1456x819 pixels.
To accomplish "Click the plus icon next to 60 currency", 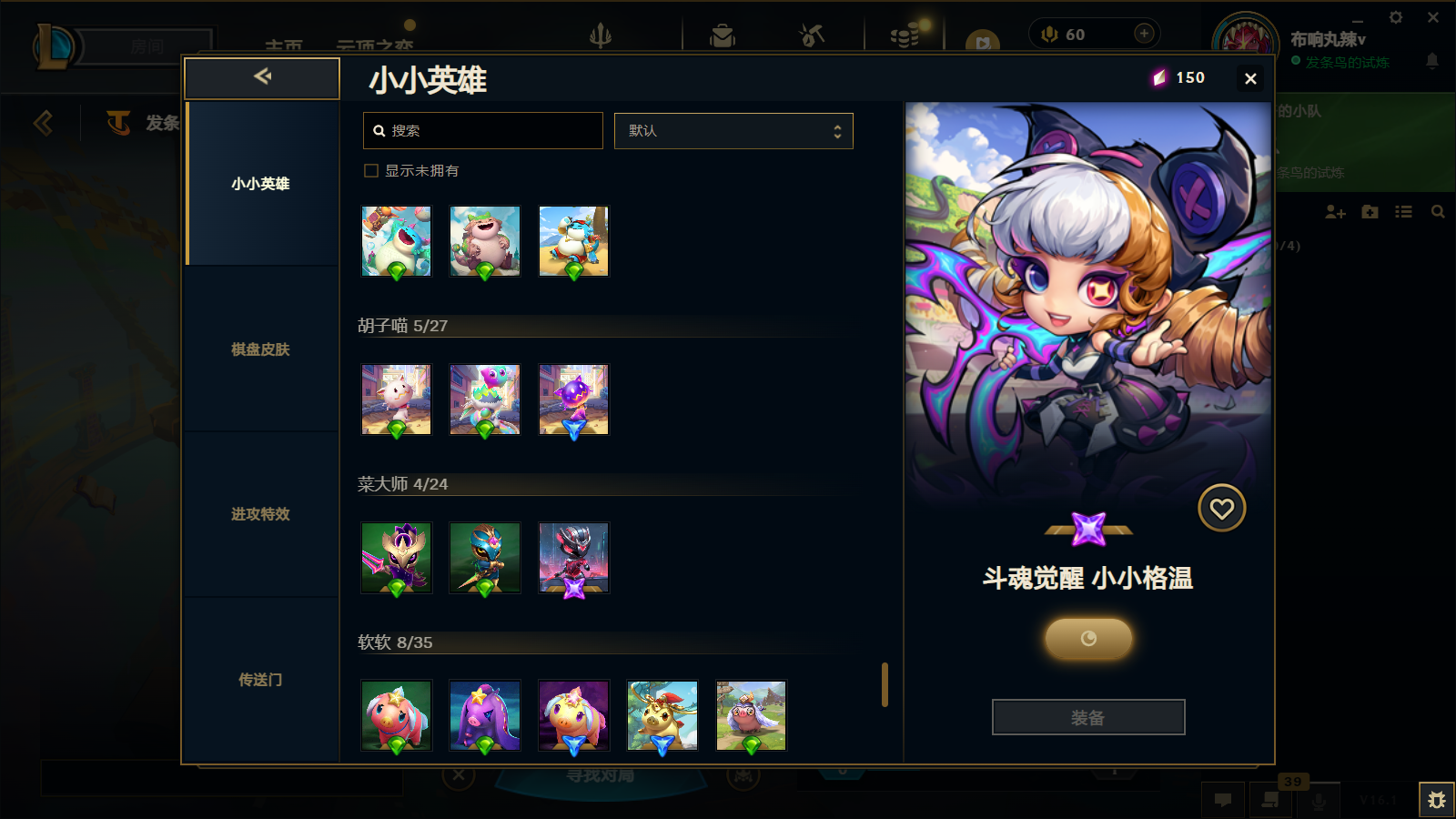I will coord(1144,34).
